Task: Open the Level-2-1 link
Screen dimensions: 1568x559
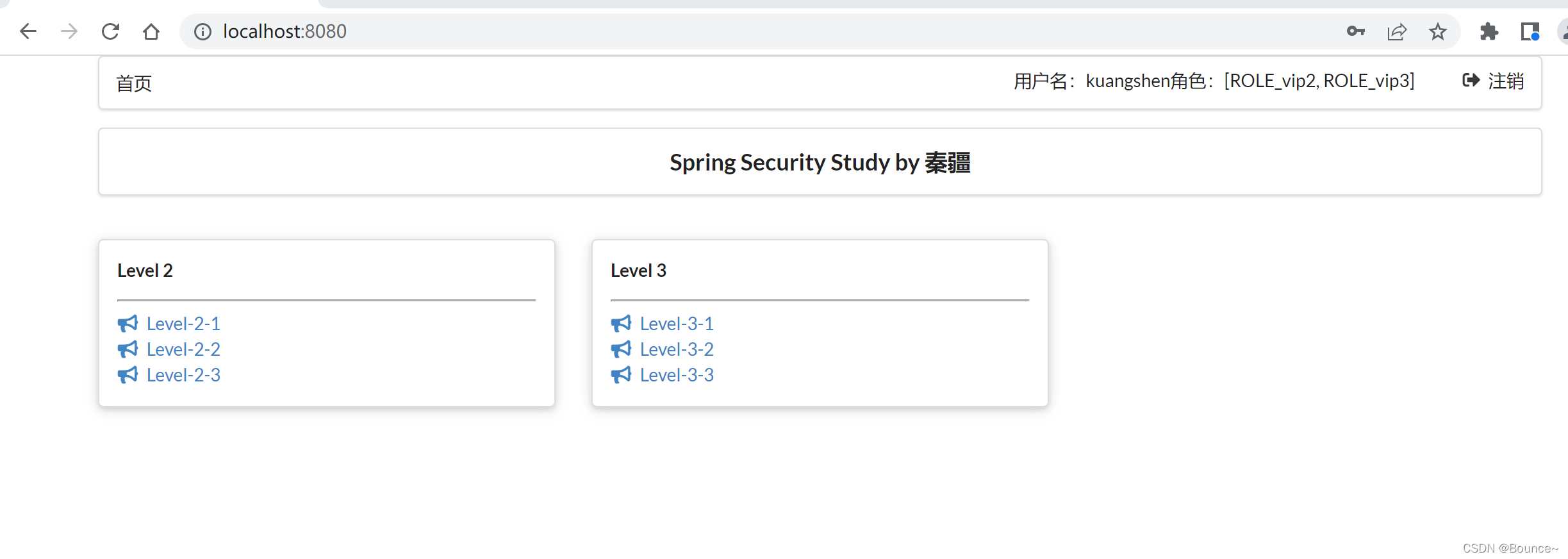Action: click(x=183, y=324)
